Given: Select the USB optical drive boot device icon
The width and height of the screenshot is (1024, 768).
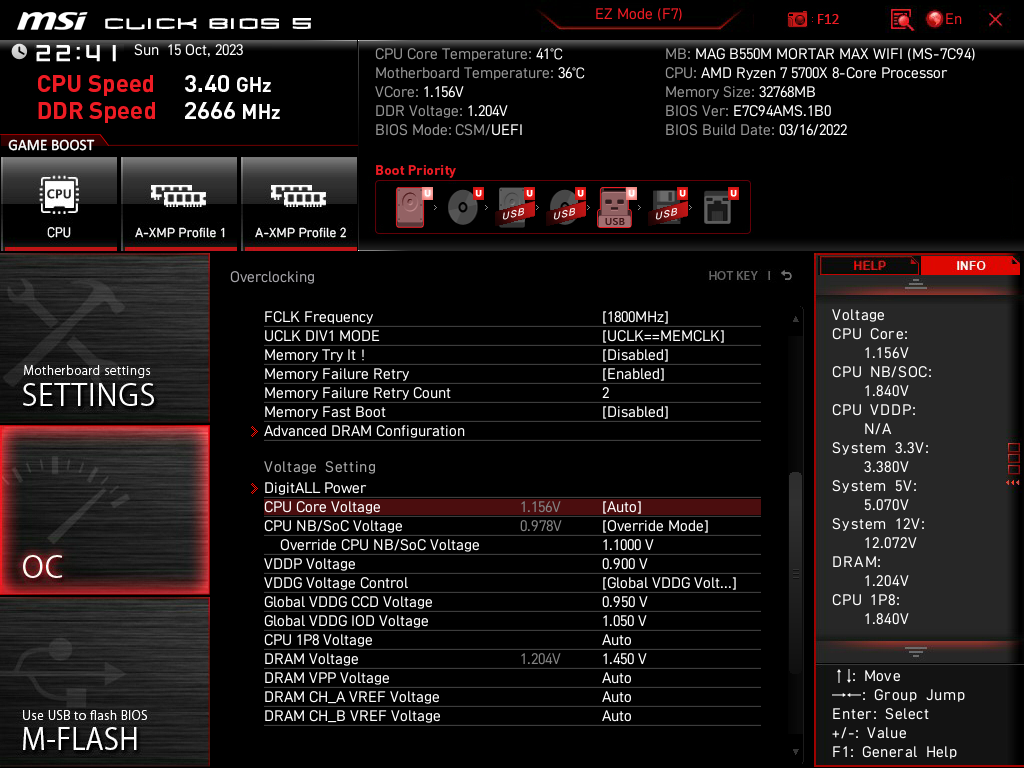Looking at the screenshot, I should 566,206.
